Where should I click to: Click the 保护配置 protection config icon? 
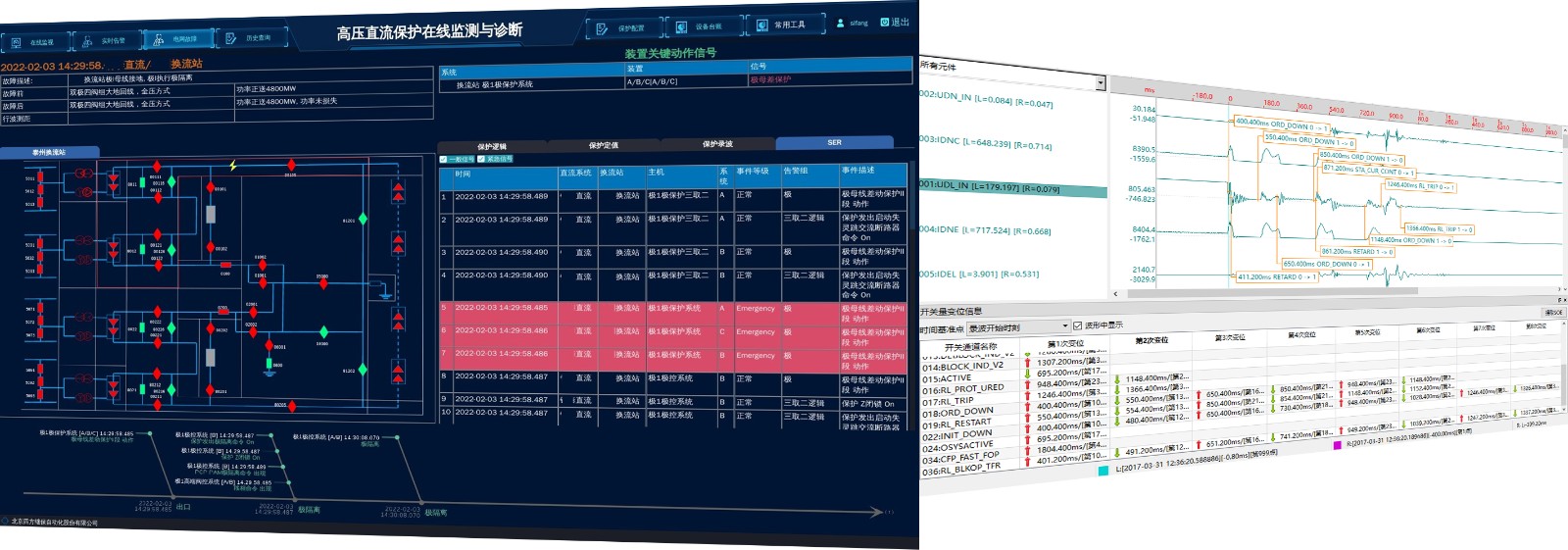click(x=603, y=28)
